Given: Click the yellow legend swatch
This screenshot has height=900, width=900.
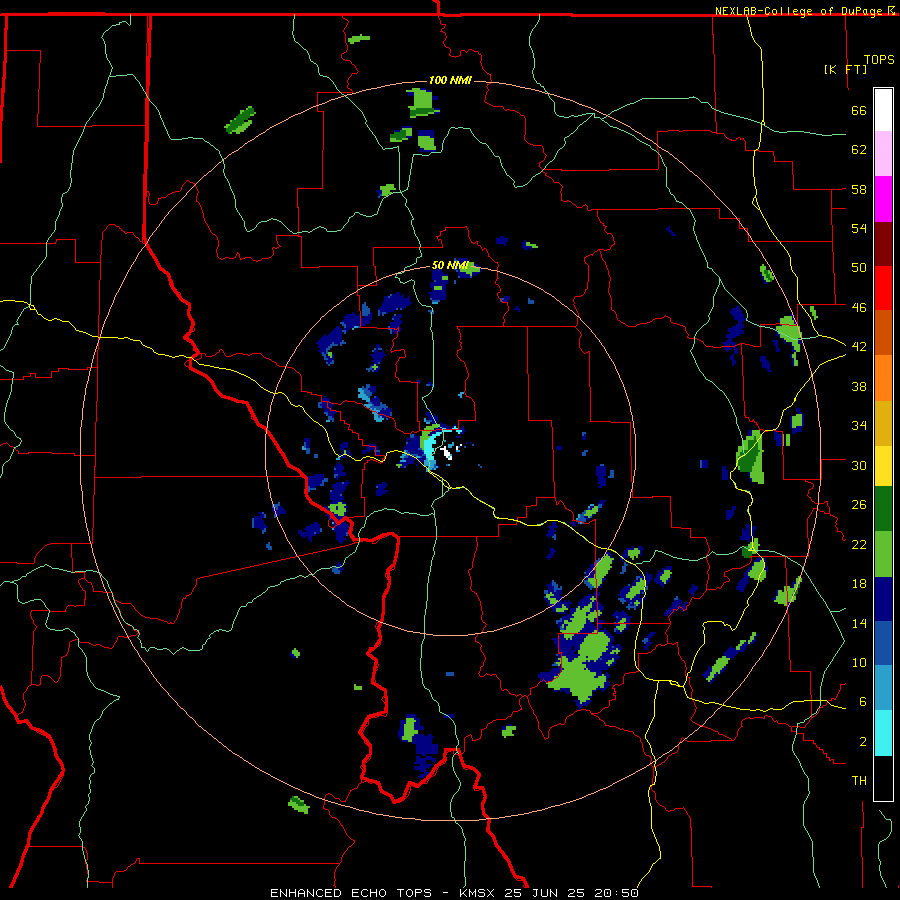Looking at the screenshot, I should (x=883, y=466).
